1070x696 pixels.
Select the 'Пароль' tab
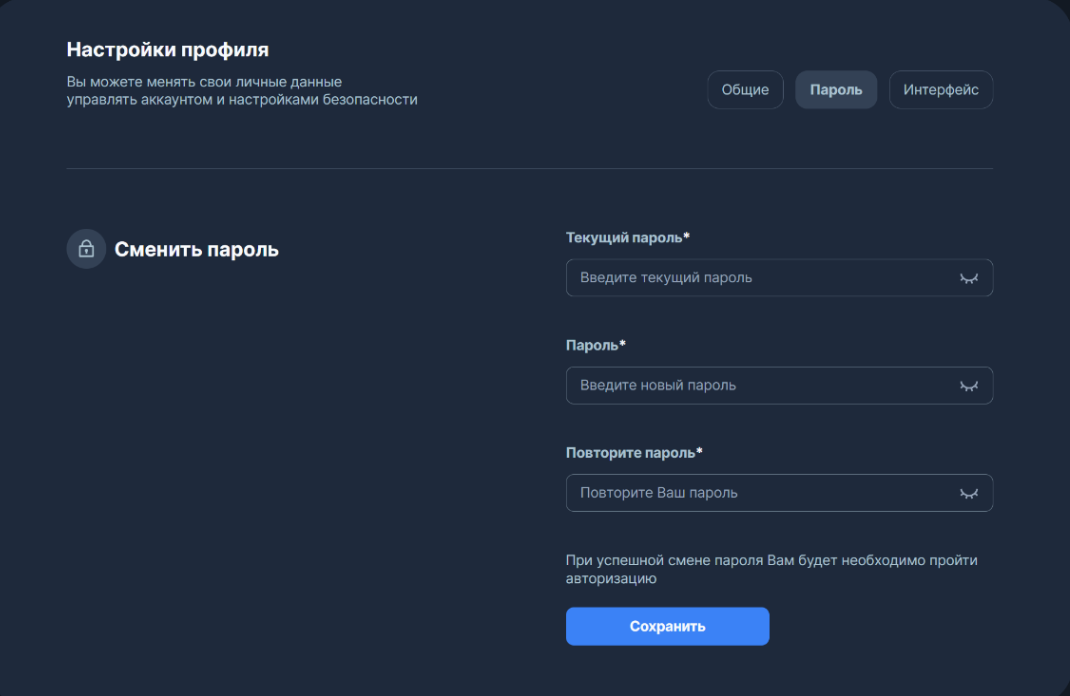836,89
